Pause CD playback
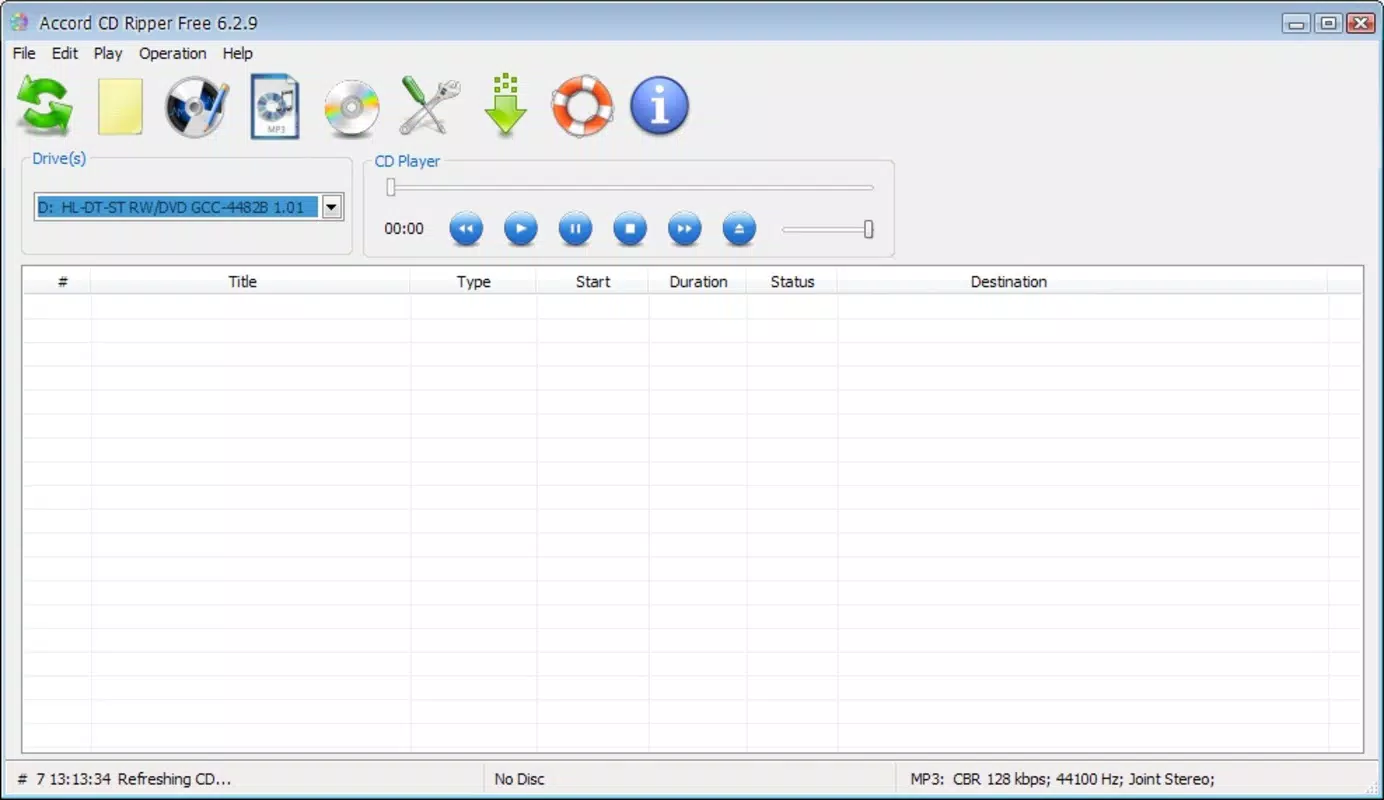 [x=575, y=229]
